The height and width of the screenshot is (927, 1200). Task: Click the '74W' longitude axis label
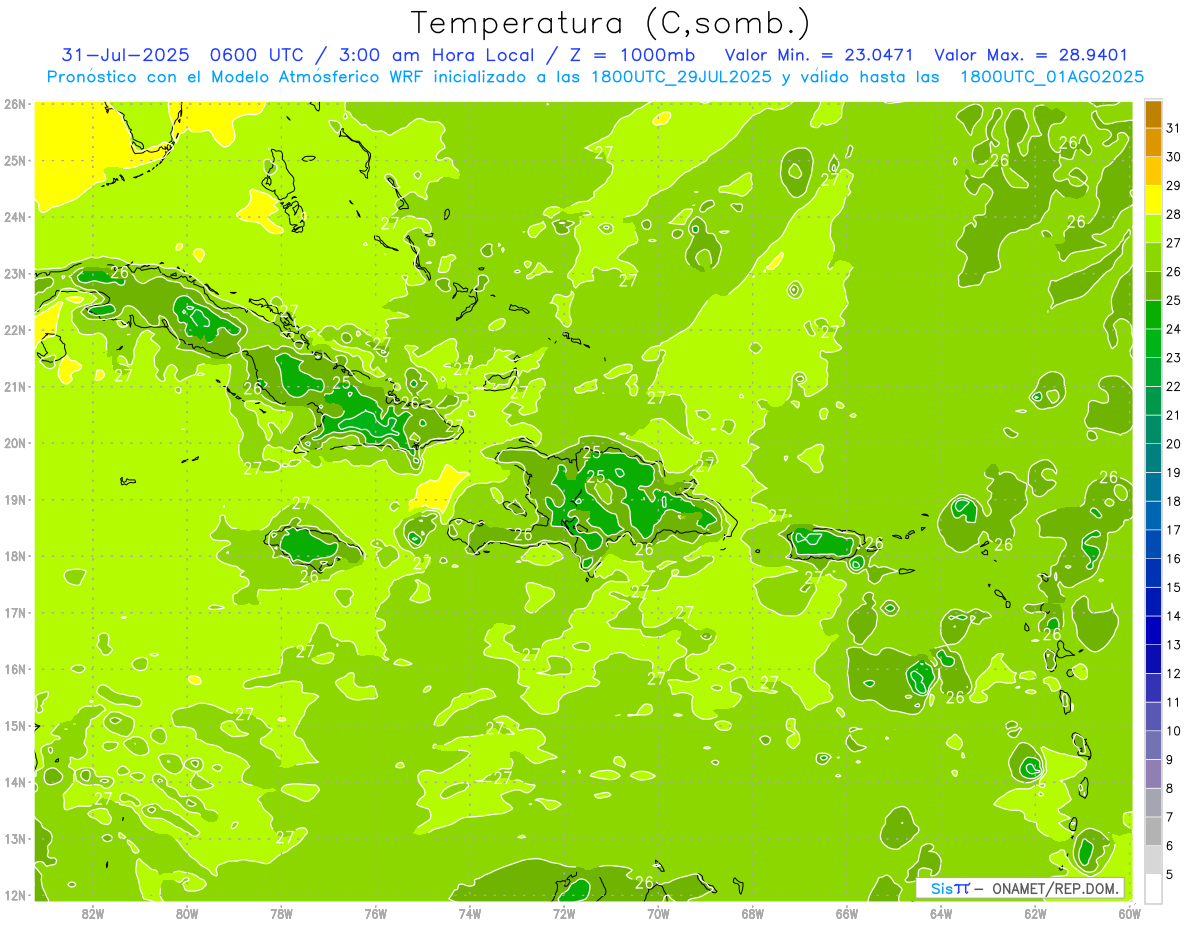point(470,913)
